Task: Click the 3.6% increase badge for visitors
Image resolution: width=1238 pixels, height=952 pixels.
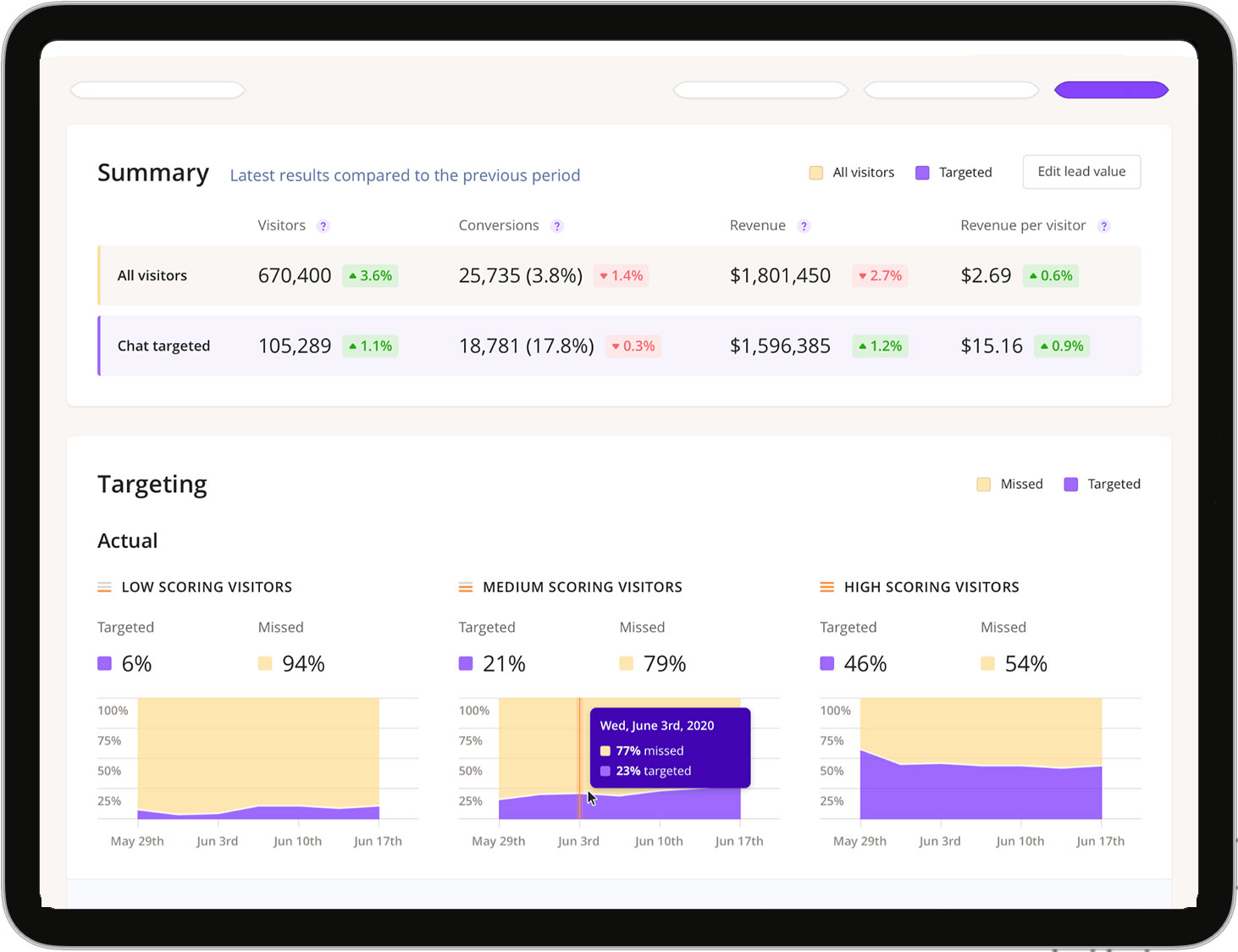Action: tap(370, 275)
